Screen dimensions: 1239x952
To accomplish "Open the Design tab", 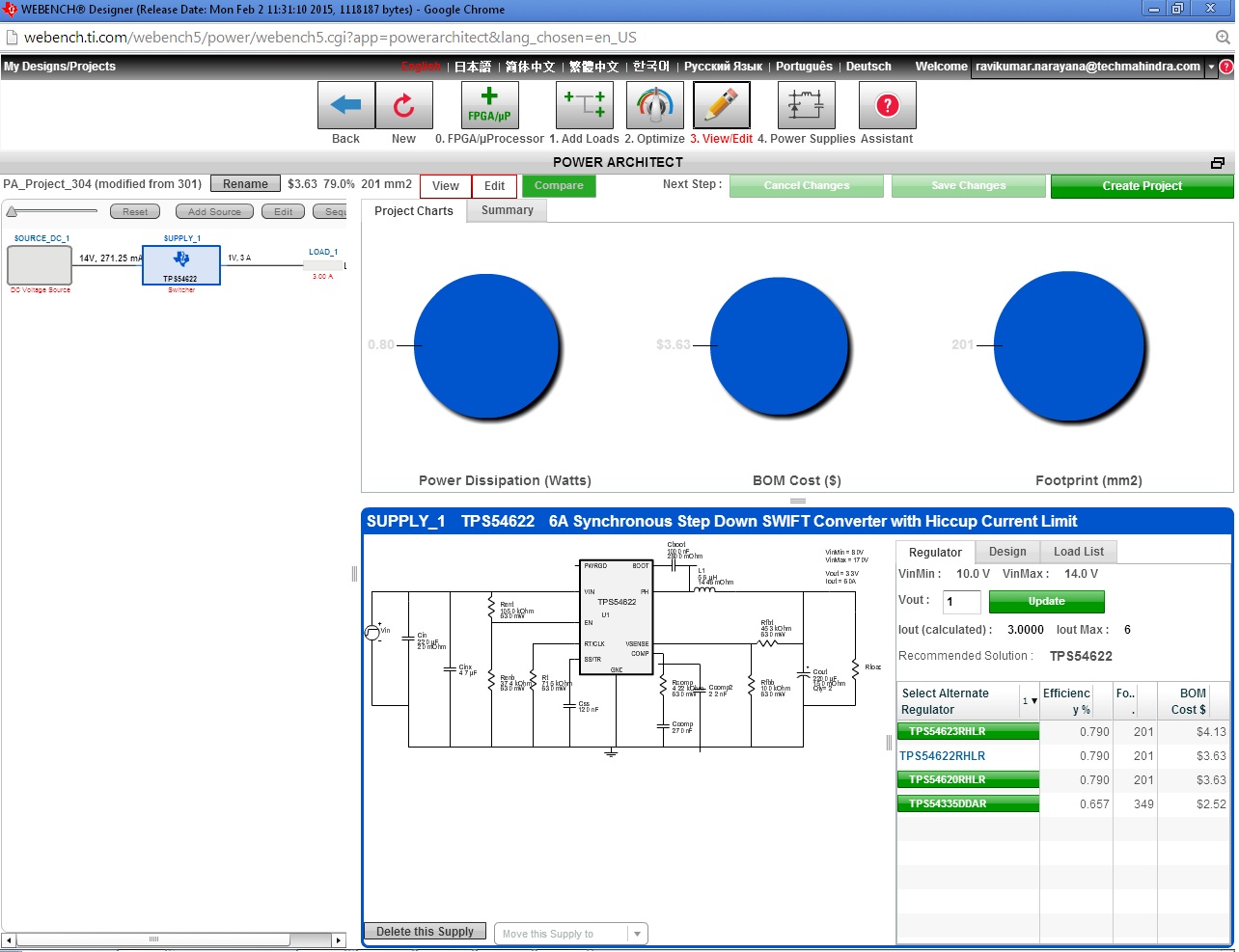I will pos(1007,552).
